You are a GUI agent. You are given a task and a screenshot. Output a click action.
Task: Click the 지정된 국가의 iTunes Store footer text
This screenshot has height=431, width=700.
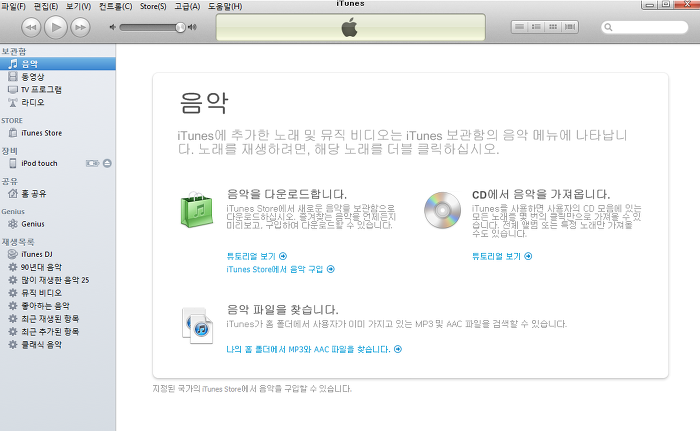click(x=252, y=389)
